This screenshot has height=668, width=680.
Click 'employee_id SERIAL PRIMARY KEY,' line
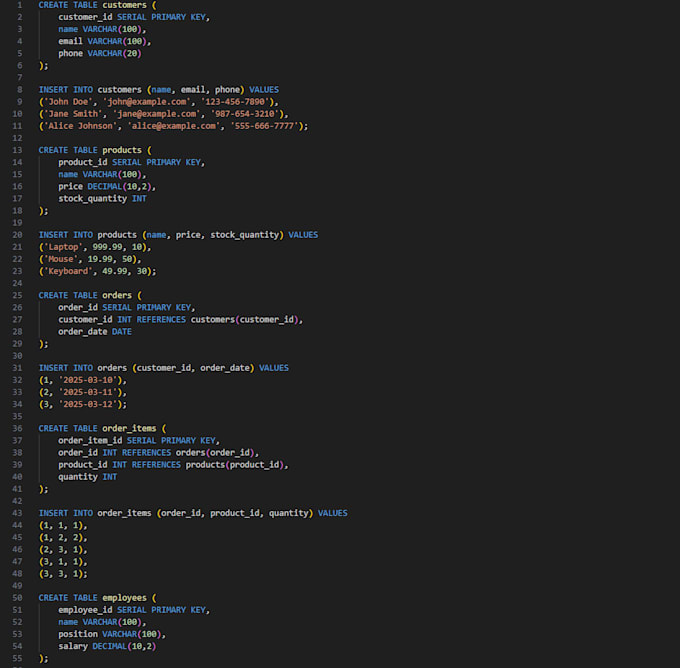[x=134, y=610]
